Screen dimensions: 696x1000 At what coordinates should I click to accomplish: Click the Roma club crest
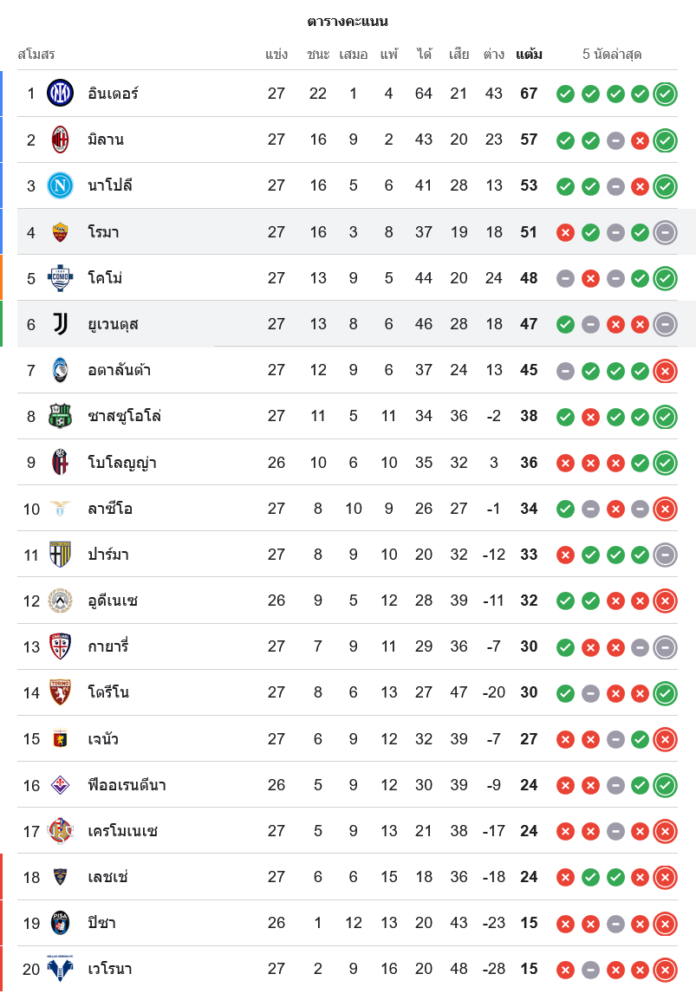(x=61, y=232)
